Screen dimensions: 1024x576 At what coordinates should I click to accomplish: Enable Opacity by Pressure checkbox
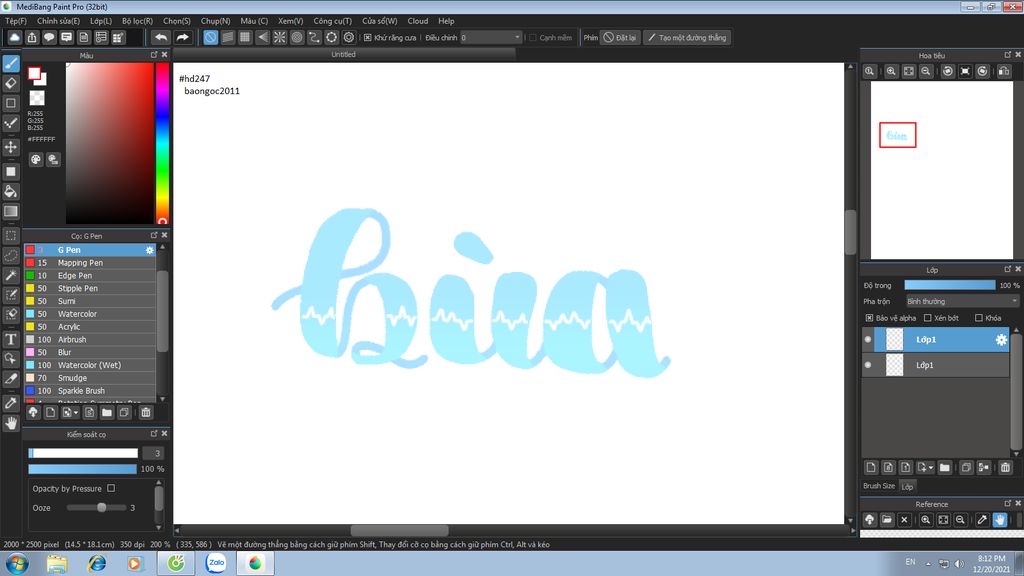[111, 488]
